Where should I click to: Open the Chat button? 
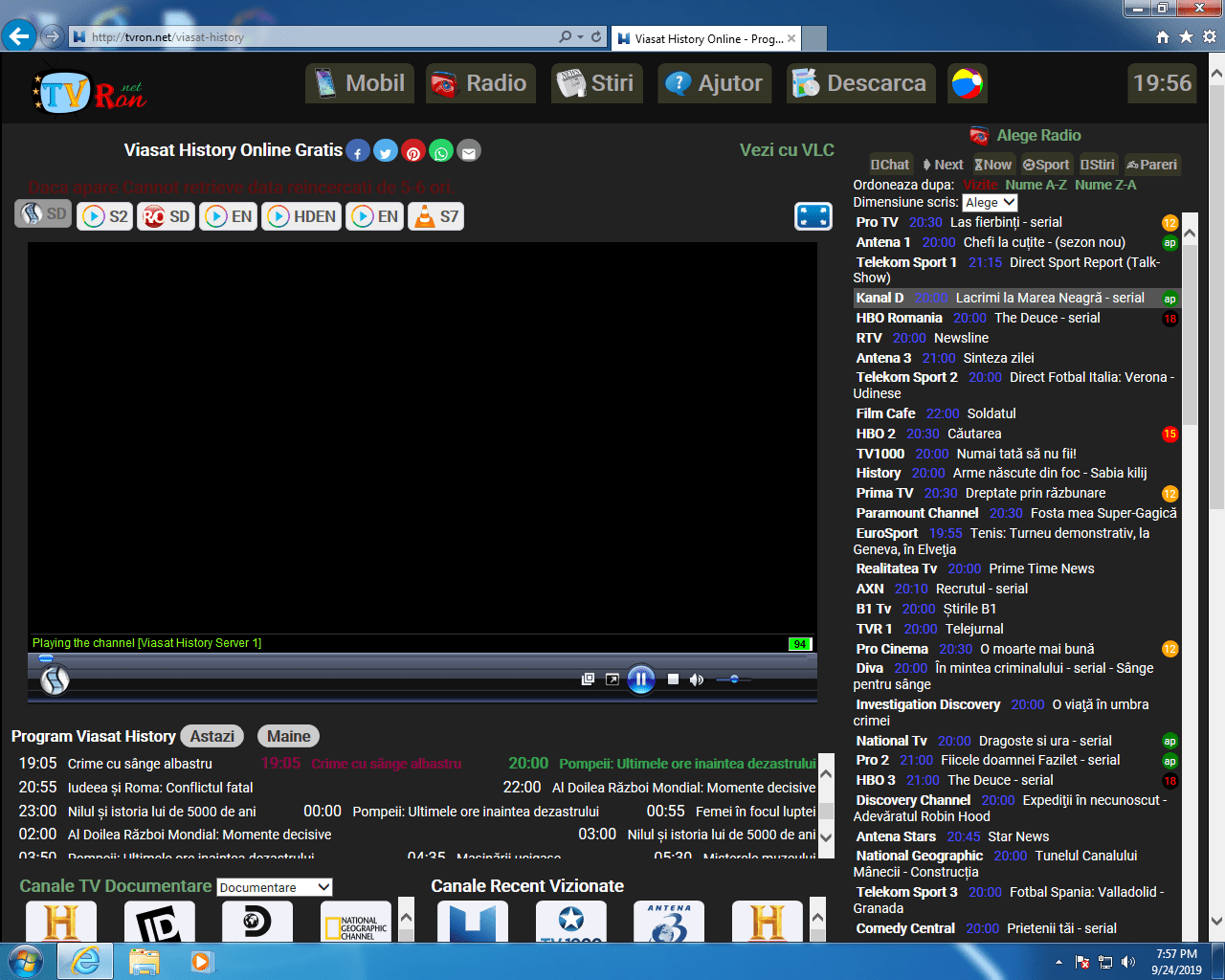coord(890,165)
